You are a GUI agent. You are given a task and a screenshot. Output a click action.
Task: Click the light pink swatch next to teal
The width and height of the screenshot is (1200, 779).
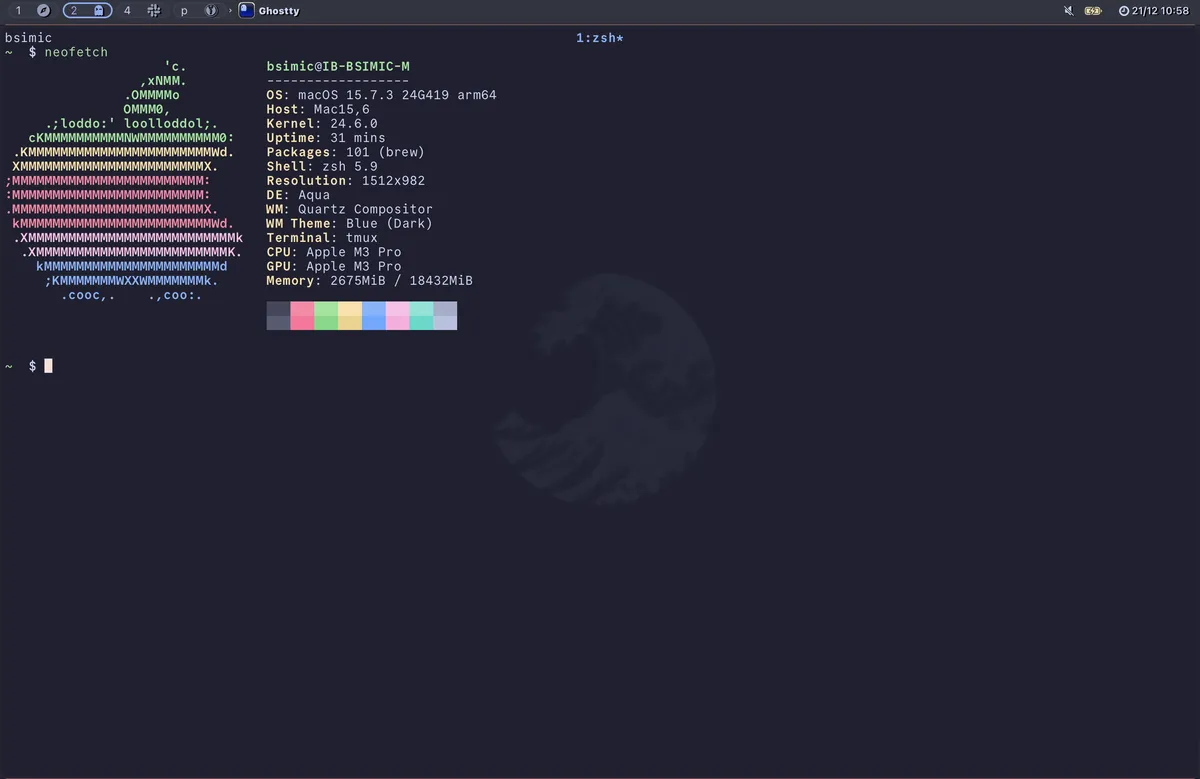tap(398, 316)
